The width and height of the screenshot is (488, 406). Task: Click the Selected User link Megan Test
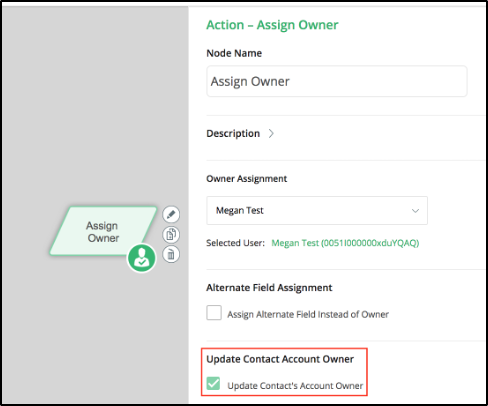pyautogui.click(x=345, y=243)
